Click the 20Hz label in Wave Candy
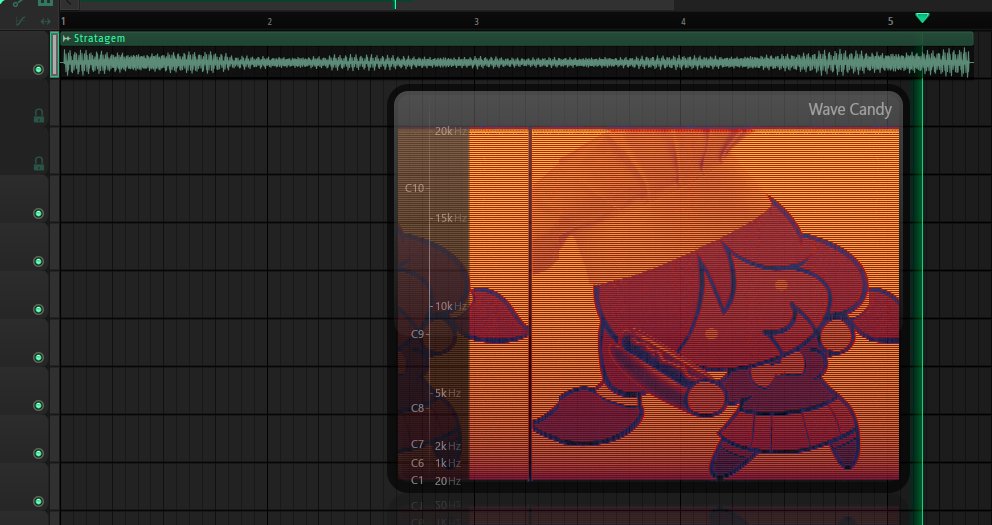992x525 pixels. (x=448, y=481)
